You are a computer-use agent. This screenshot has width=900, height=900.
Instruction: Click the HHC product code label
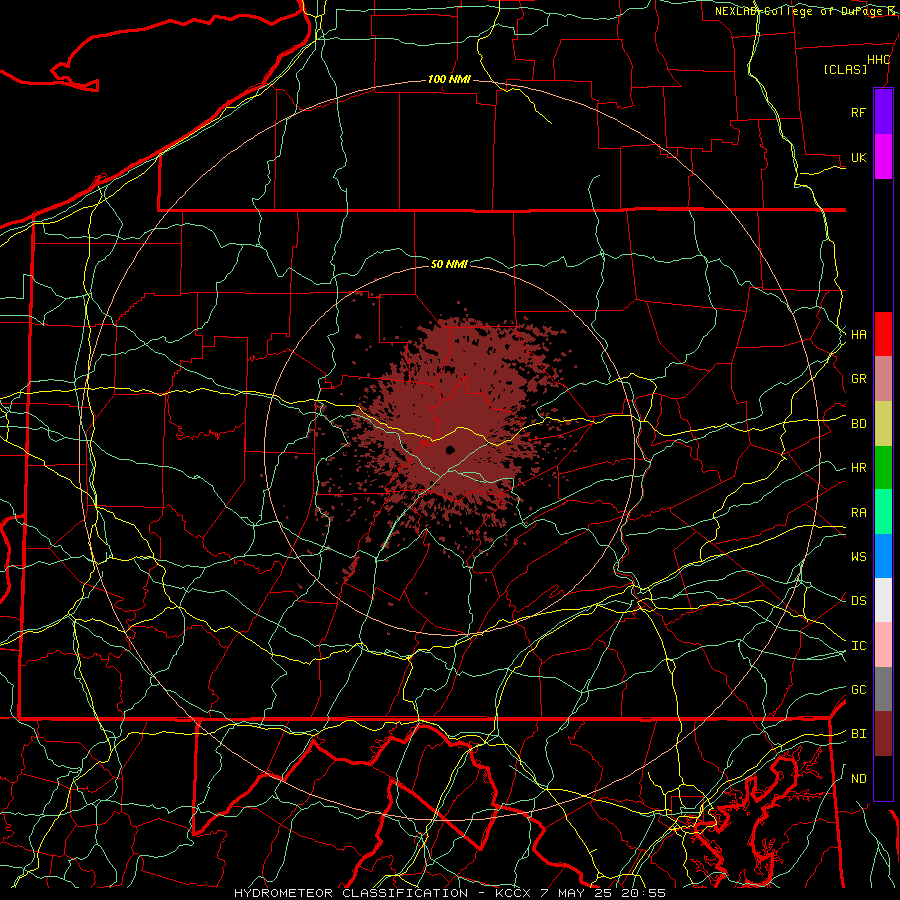pyautogui.click(x=879, y=60)
